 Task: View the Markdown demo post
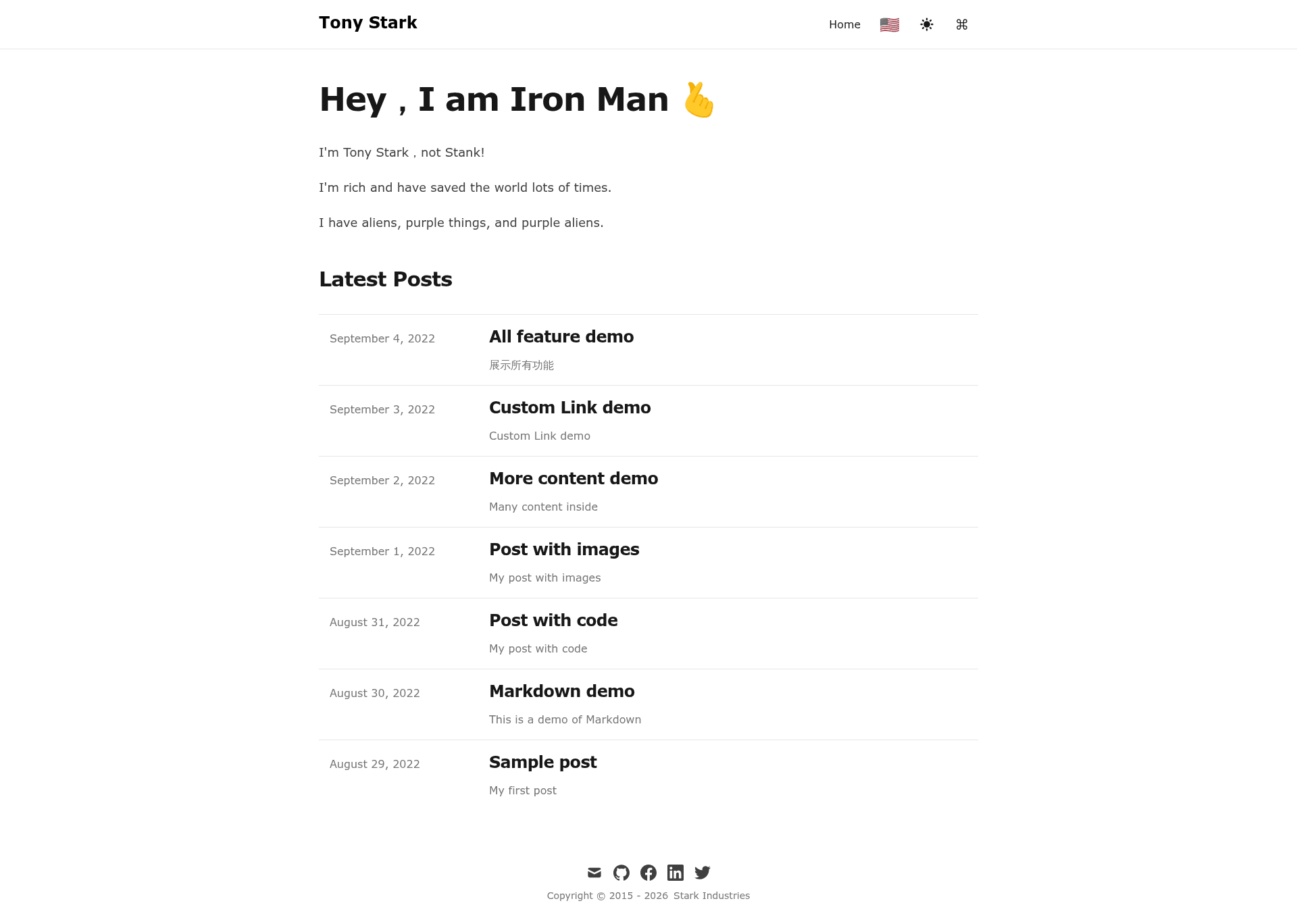562,691
